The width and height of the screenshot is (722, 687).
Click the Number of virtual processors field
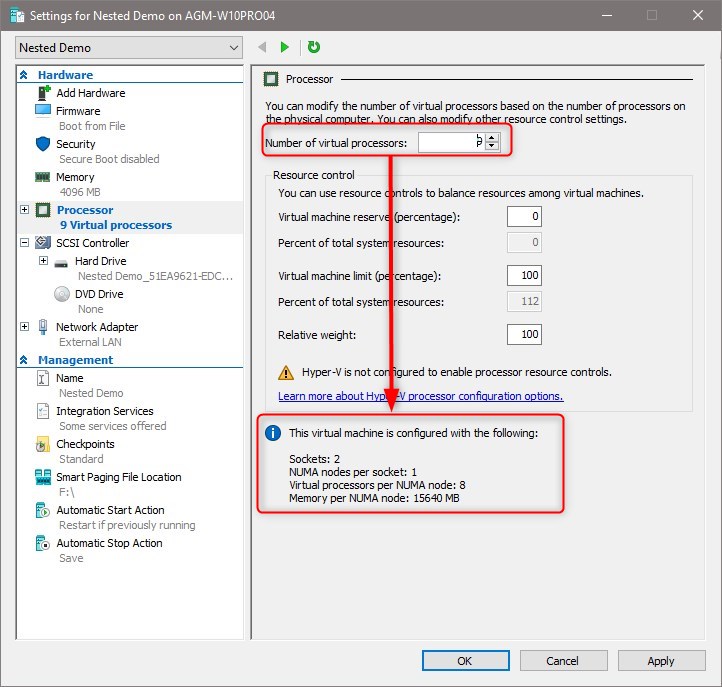point(452,142)
